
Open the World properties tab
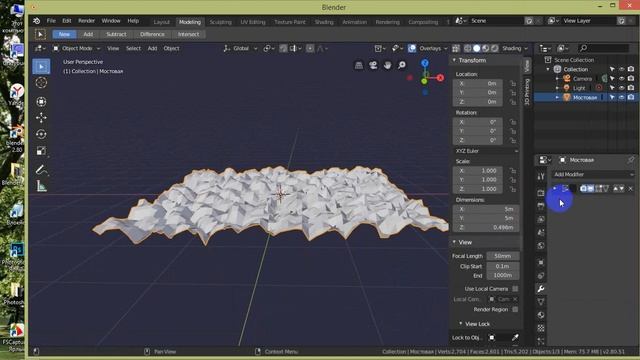coord(541,246)
